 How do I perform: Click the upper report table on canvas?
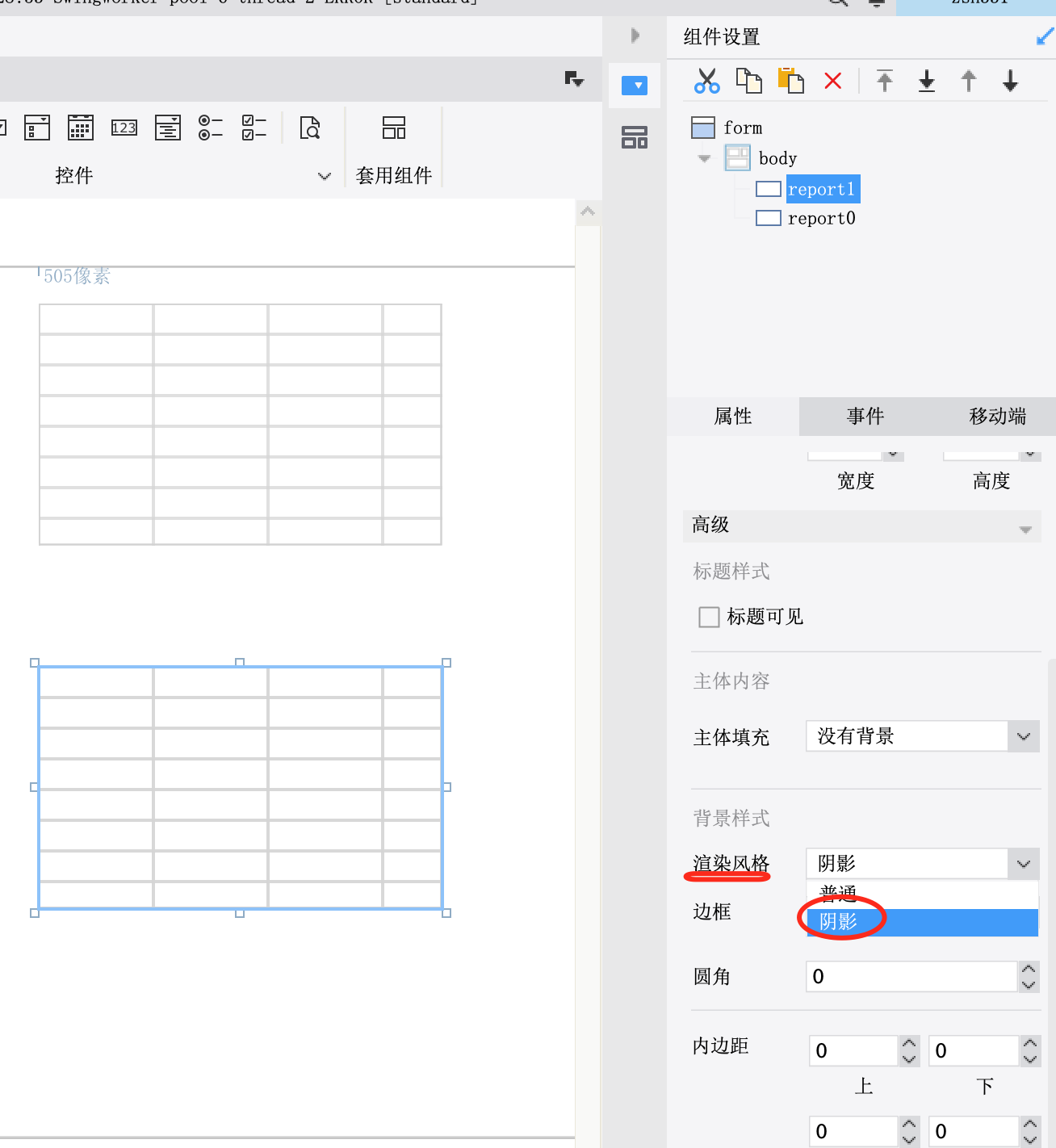point(241,425)
